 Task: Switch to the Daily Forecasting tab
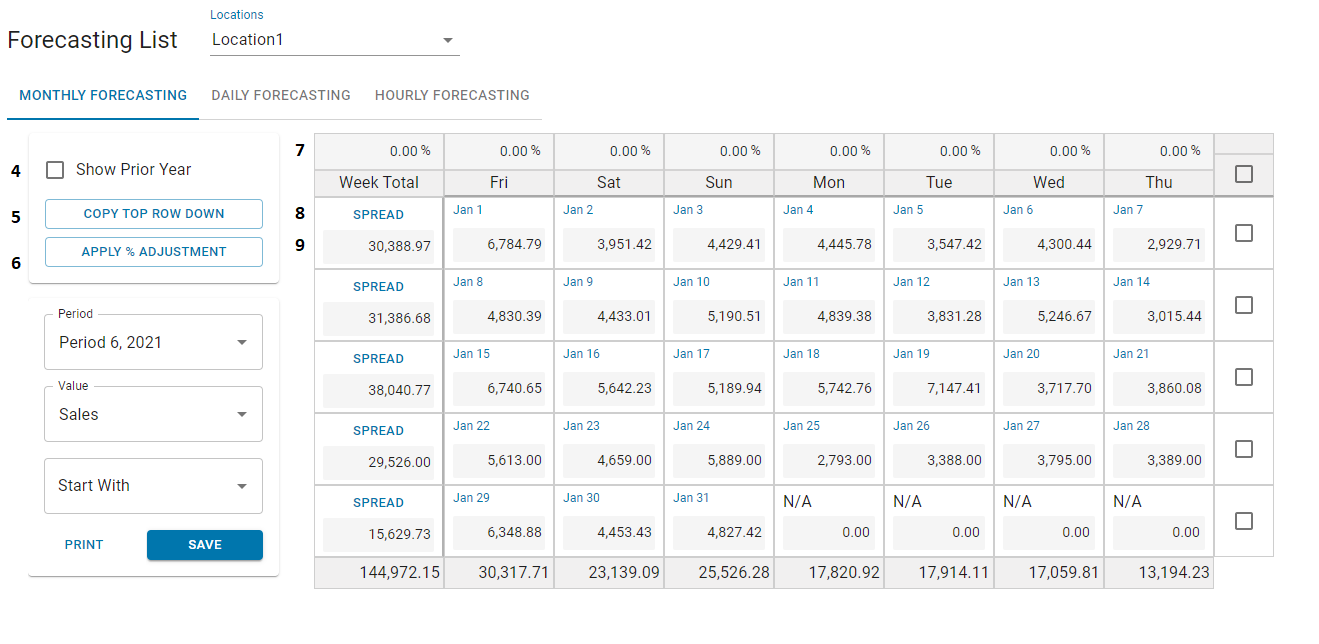(x=281, y=95)
